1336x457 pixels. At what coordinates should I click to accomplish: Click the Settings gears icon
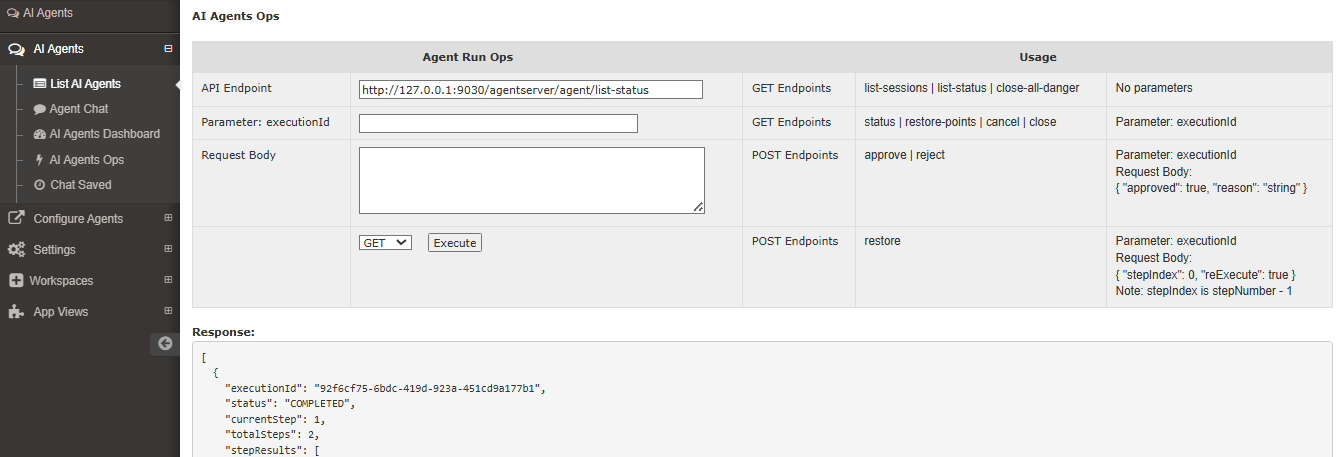[16, 250]
